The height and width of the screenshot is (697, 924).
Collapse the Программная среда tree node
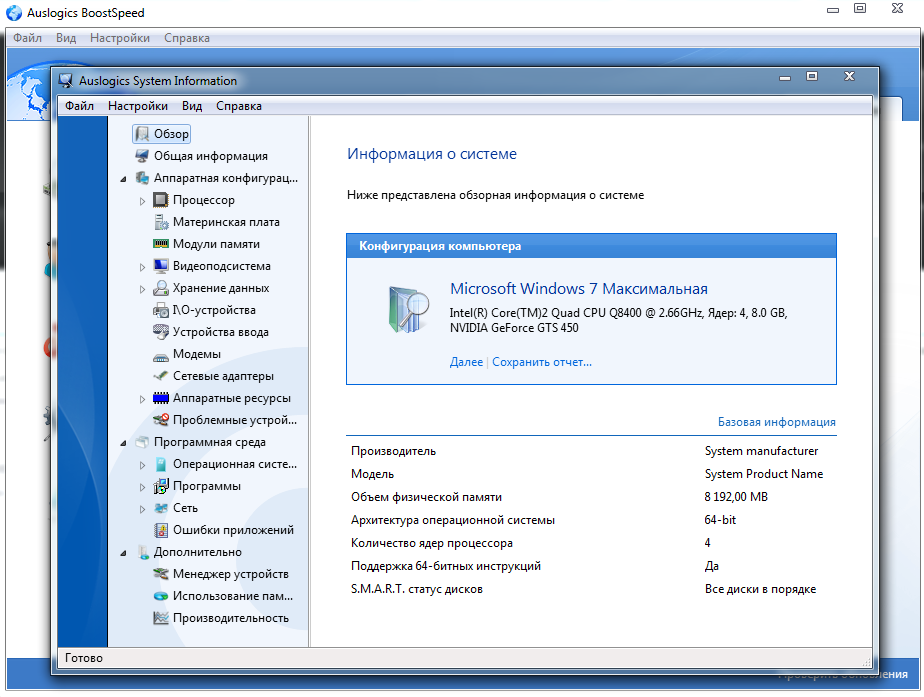[123, 442]
